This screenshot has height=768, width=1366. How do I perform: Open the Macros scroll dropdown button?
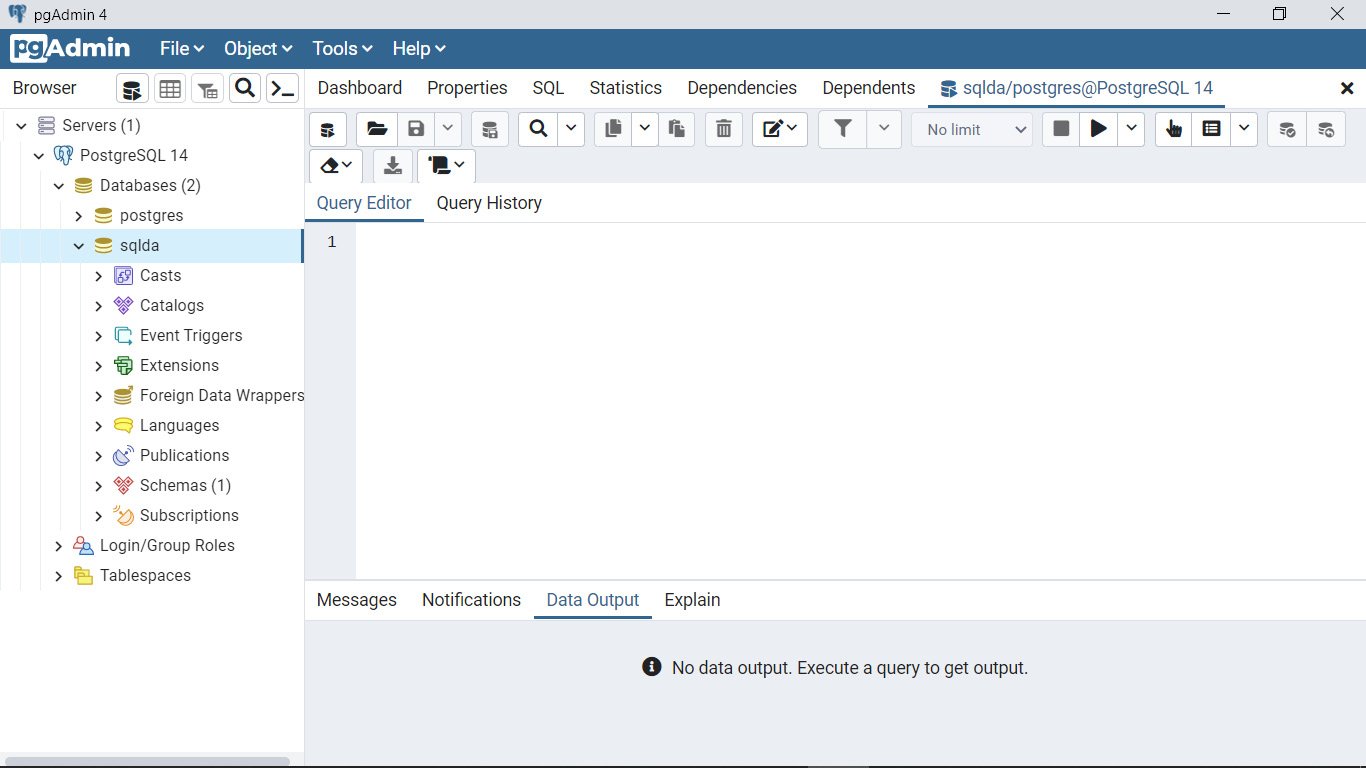point(446,166)
